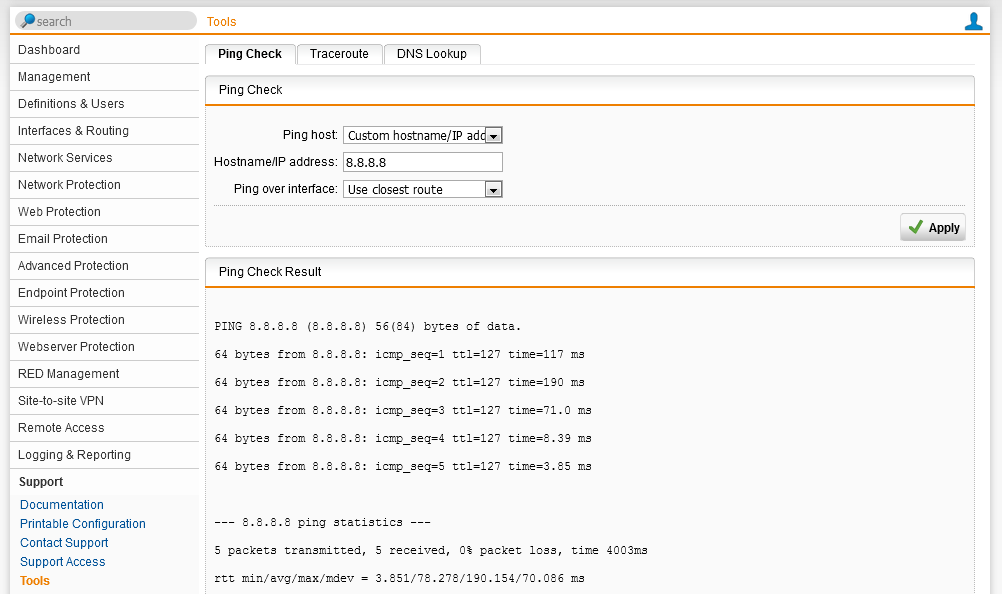Click the Hostname/IP address field
Viewport: 1002px width, 594px height.
pos(422,162)
